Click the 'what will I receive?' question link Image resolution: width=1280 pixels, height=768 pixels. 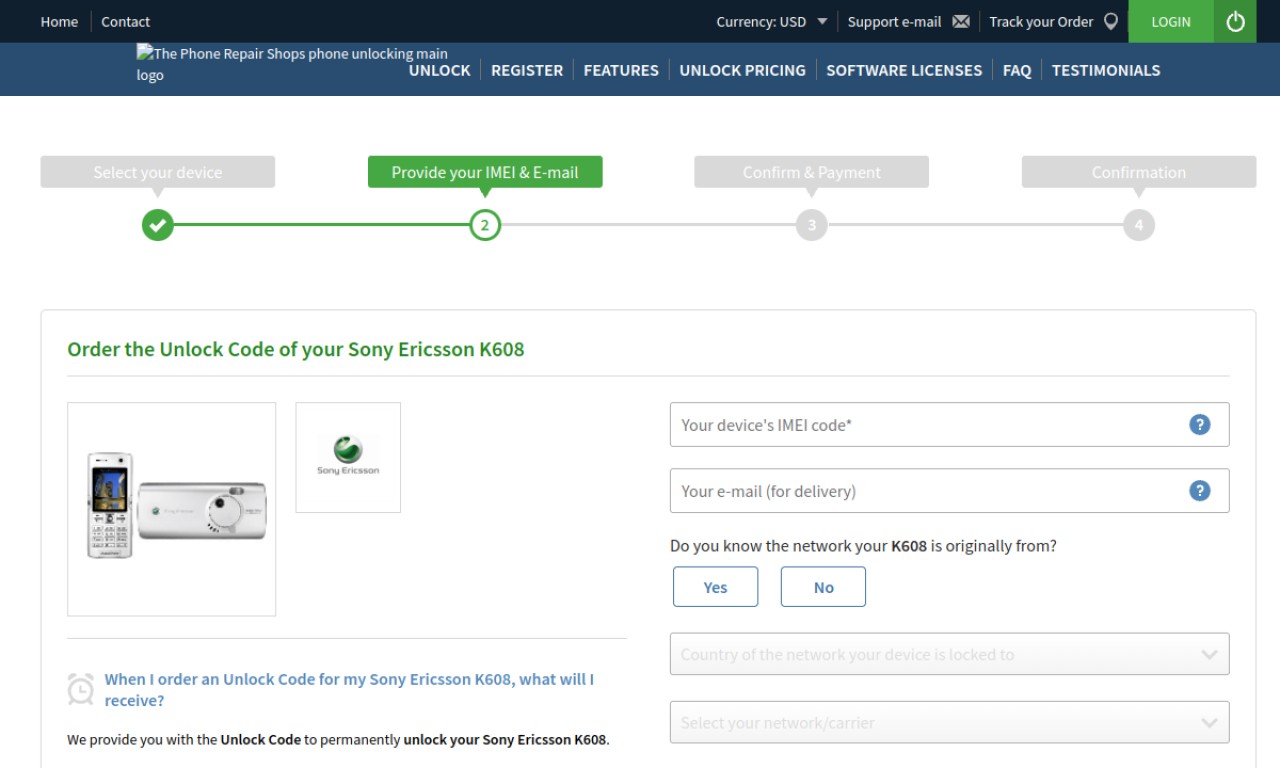coord(349,689)
